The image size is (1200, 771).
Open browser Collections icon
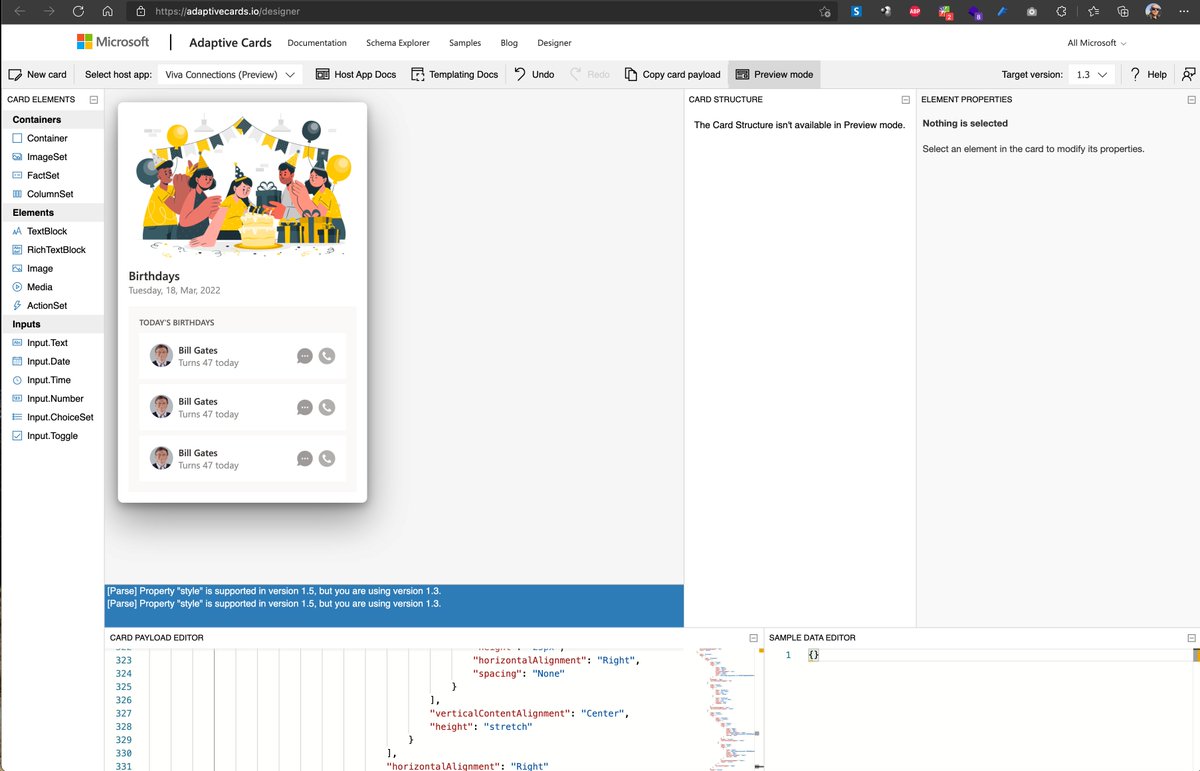pyautogui.click(x=1123, y=12)
